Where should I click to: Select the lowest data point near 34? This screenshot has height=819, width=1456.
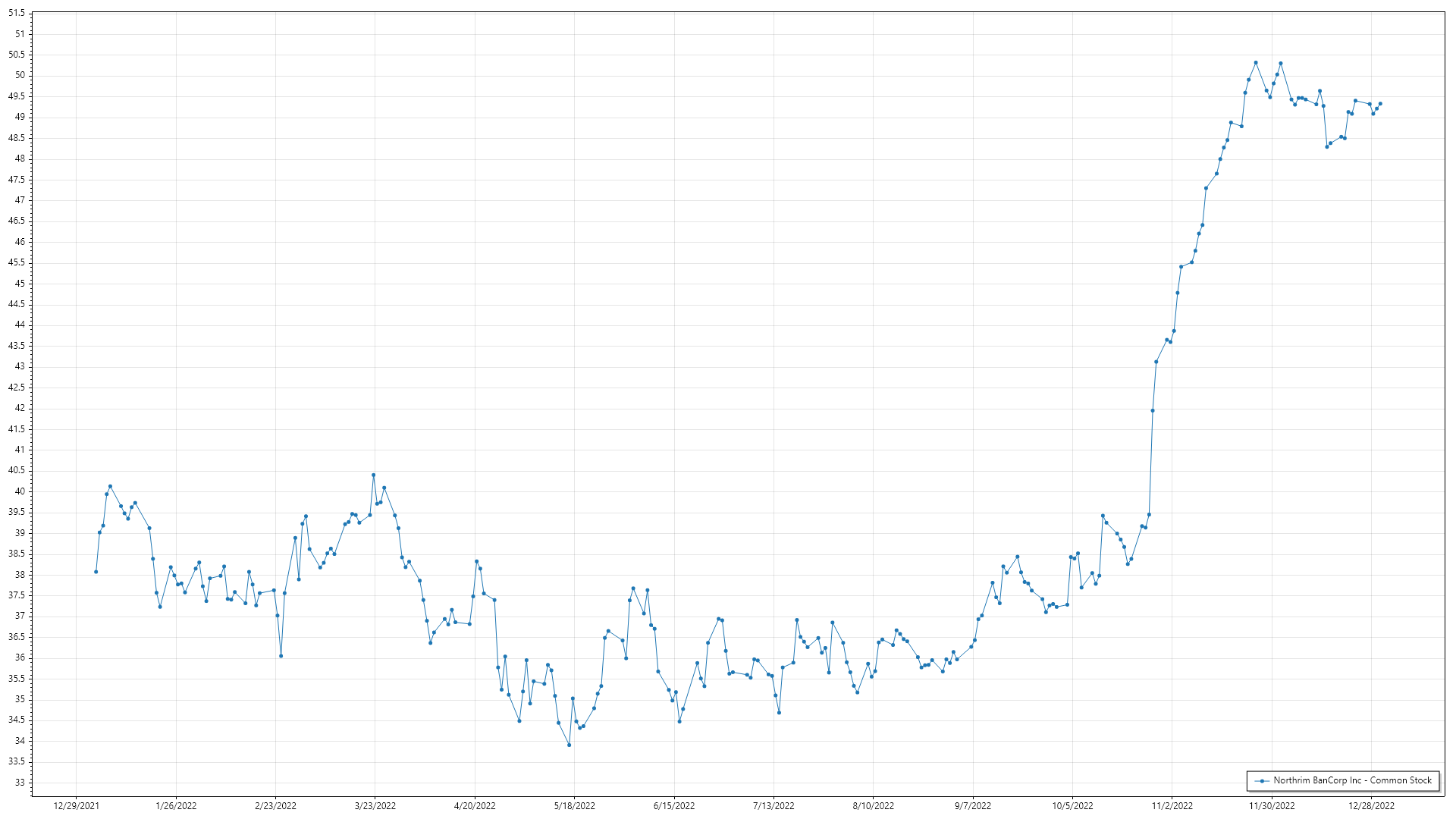click(x=569, y=745)
